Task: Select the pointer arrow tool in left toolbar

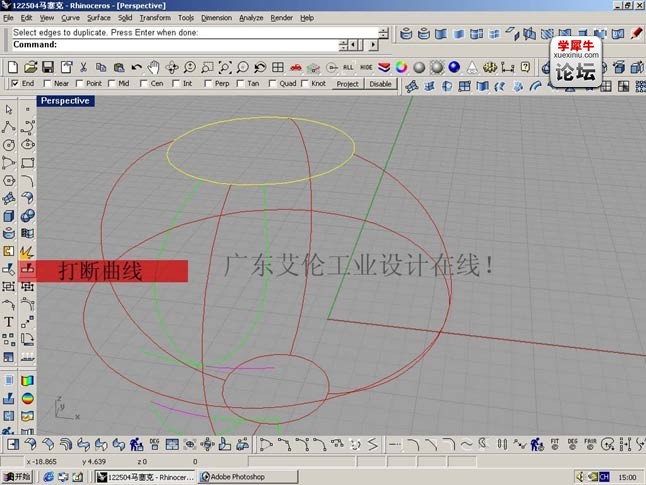Action: click(x=9, y=110)
